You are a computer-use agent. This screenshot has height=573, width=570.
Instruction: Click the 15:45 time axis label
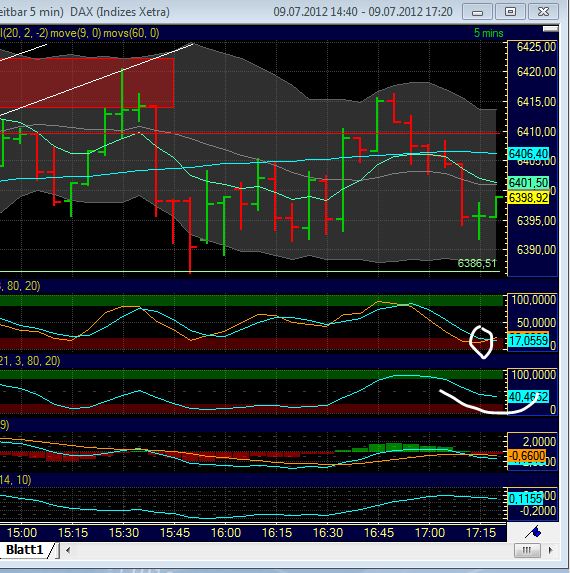(175, 532)
